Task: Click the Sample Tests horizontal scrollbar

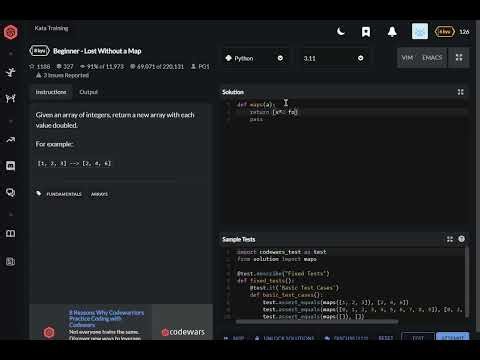Action: click(317, 322)
